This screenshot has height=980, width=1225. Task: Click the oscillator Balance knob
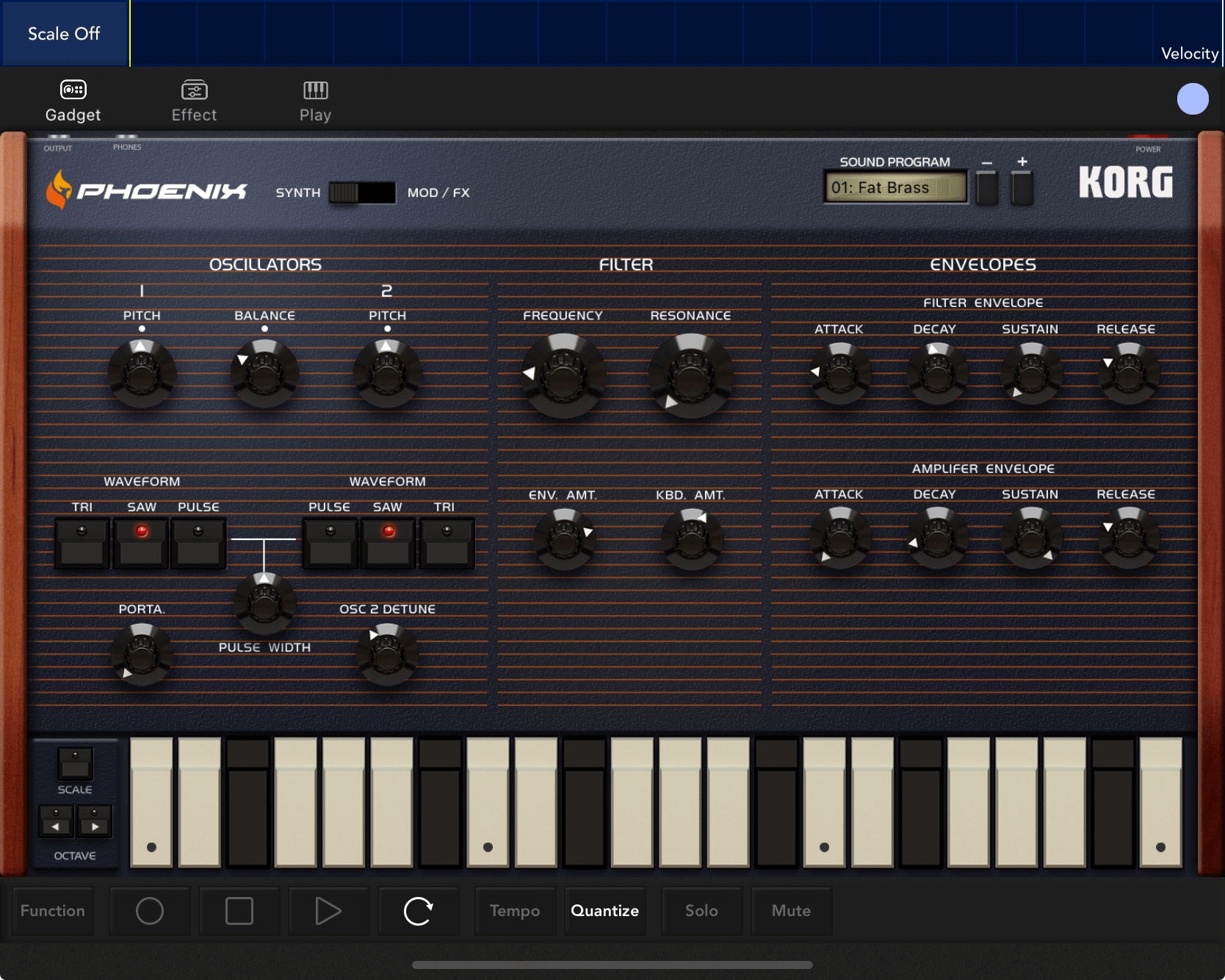pos(264,374)
